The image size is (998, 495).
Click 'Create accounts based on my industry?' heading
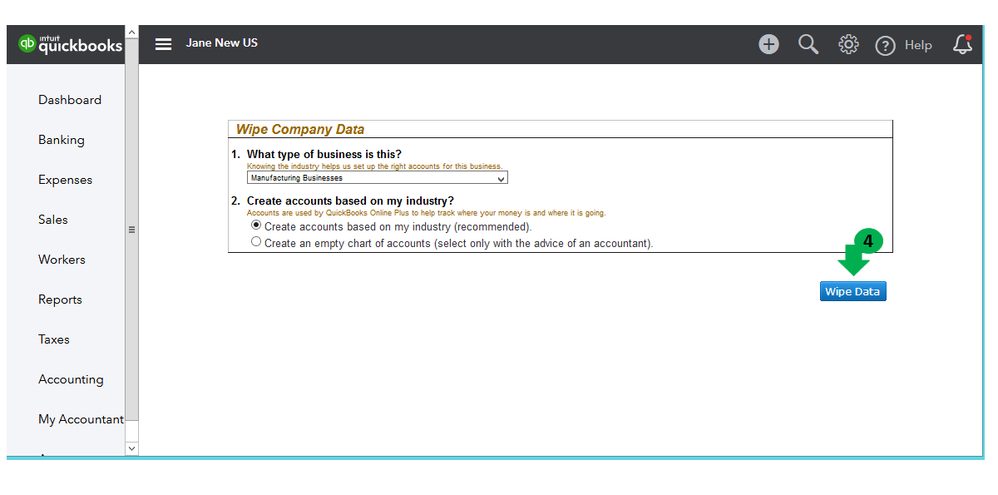(x=350, y=201)
